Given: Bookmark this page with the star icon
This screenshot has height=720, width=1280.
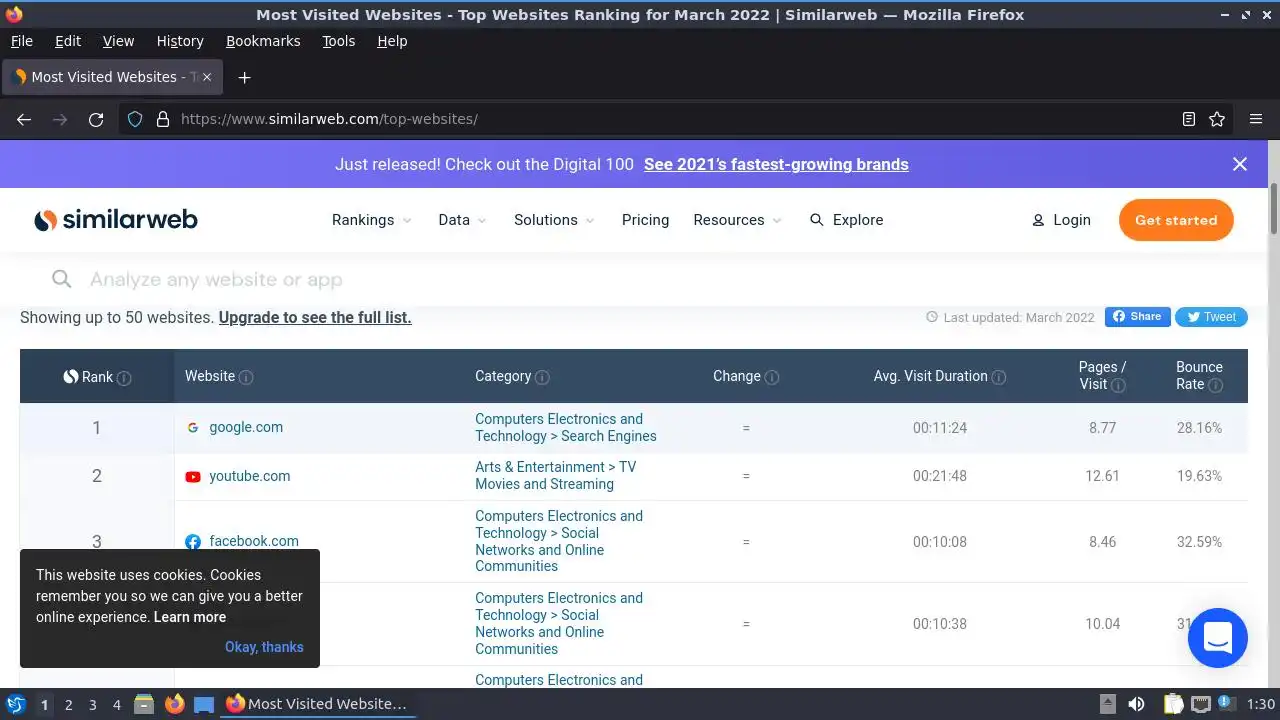Looking at the screenshot, I should [1217, 119].
